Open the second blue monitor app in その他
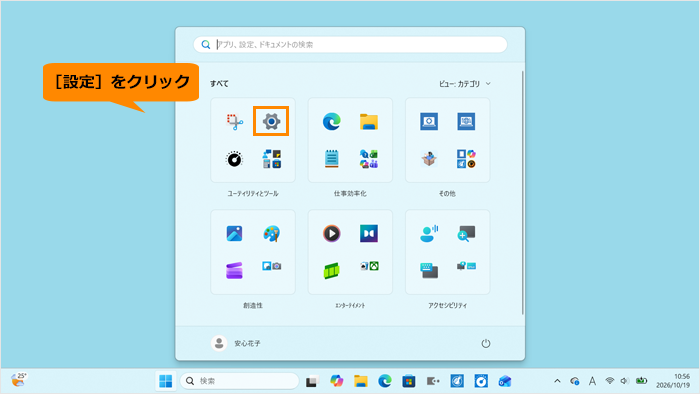The height and width of the screenshot is (394, 700). [466, 121]
